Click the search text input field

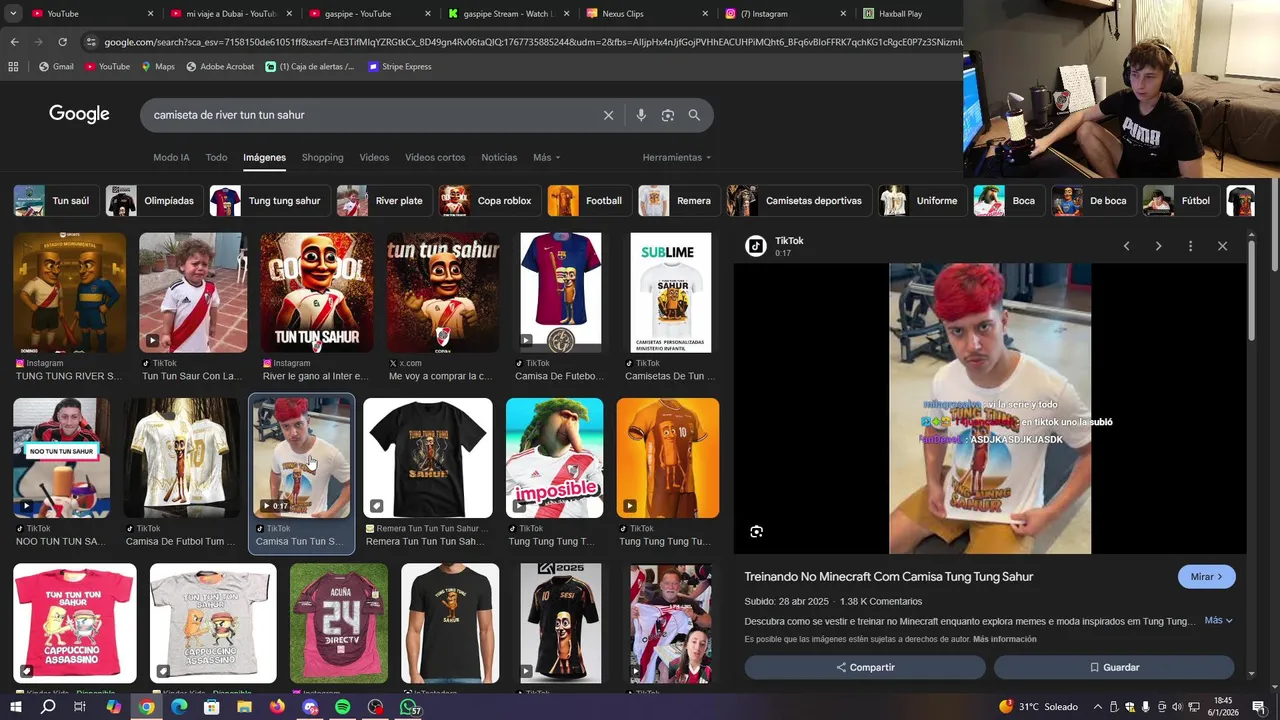point(370,115)
